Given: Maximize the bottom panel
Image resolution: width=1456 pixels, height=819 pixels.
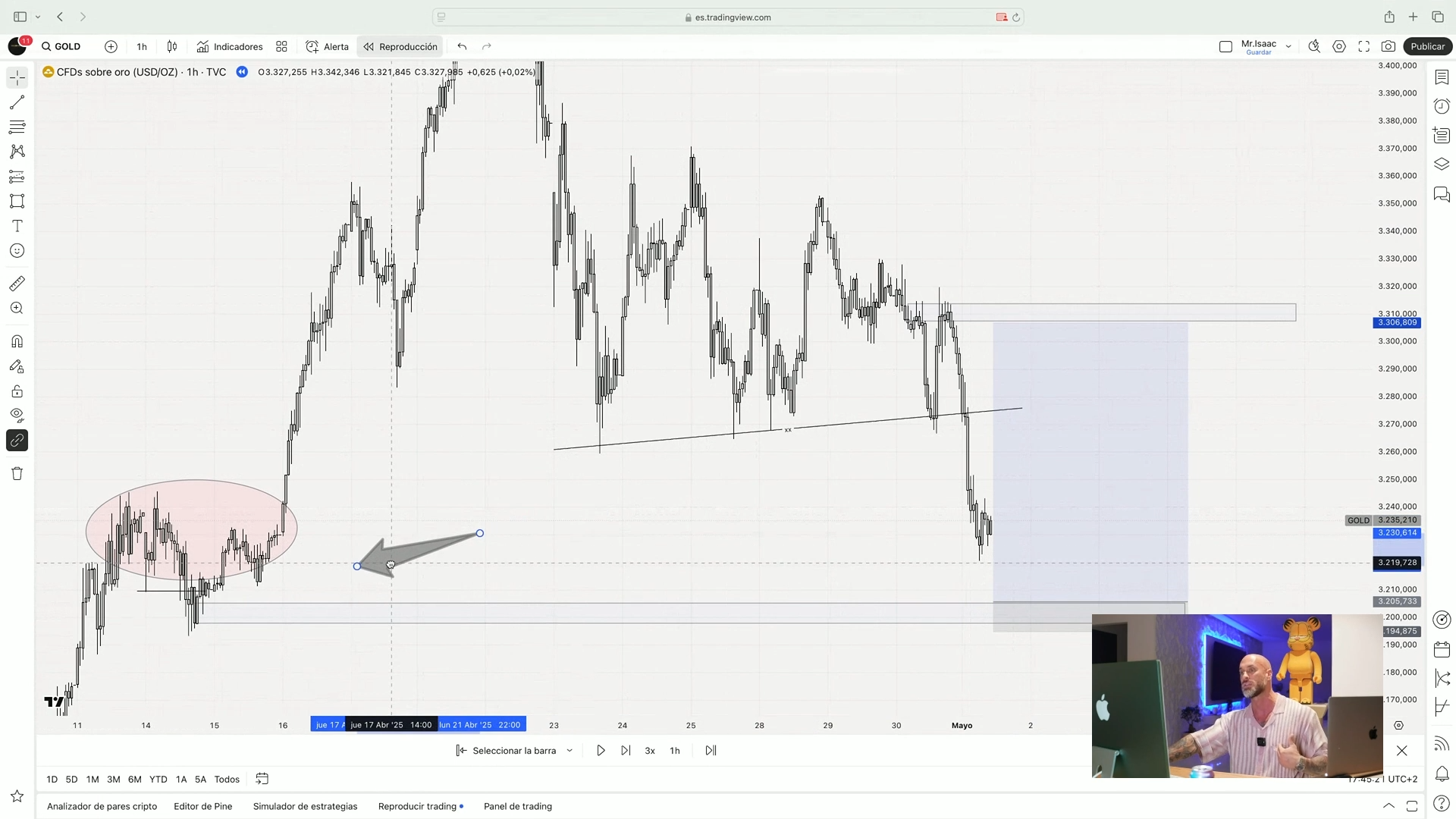Looking at the screenshot, I should coord(1412,806).
